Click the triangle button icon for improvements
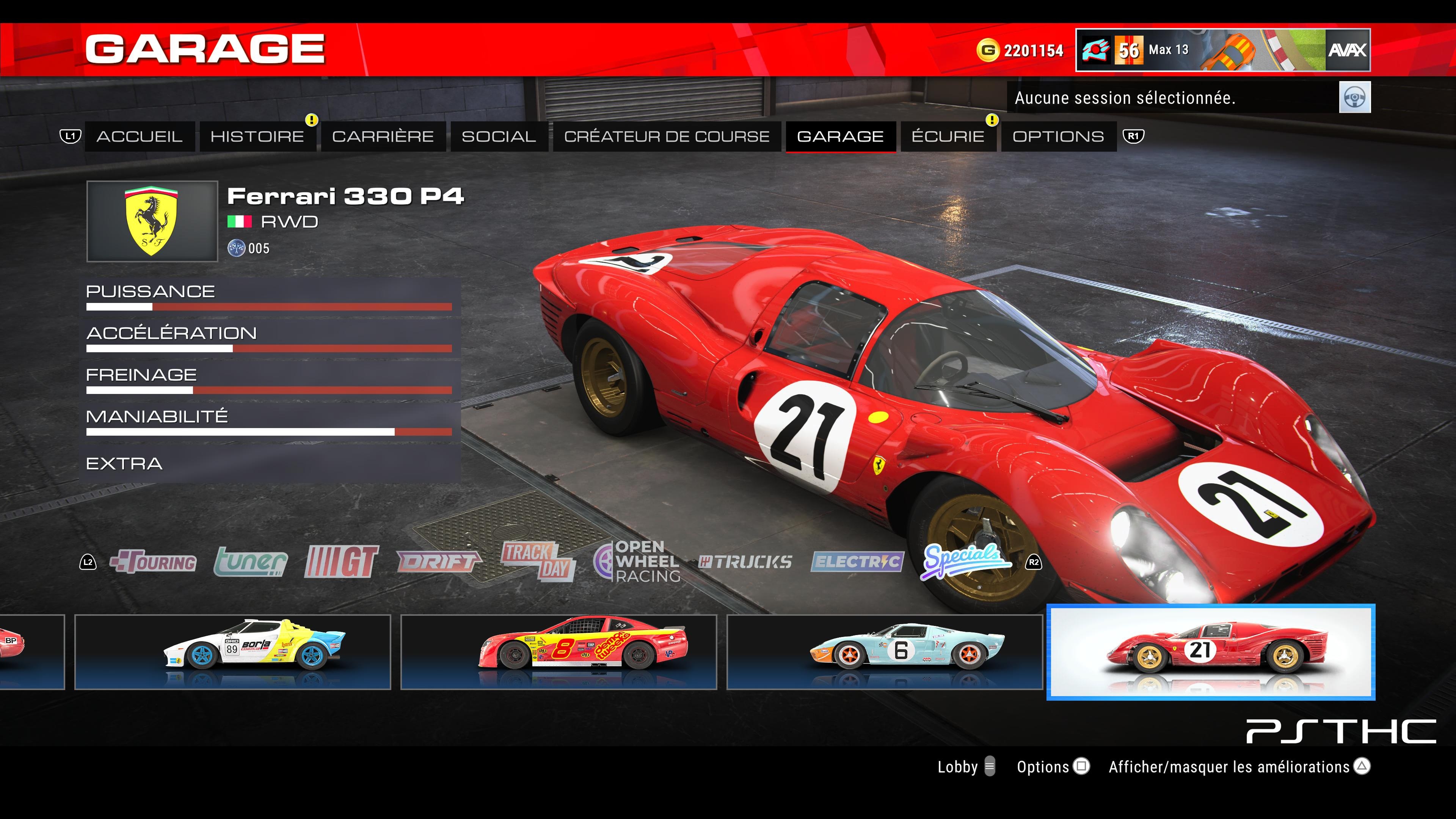Image resolution: width=1456 pixels, height=819 pixels. coord(1362,766)
